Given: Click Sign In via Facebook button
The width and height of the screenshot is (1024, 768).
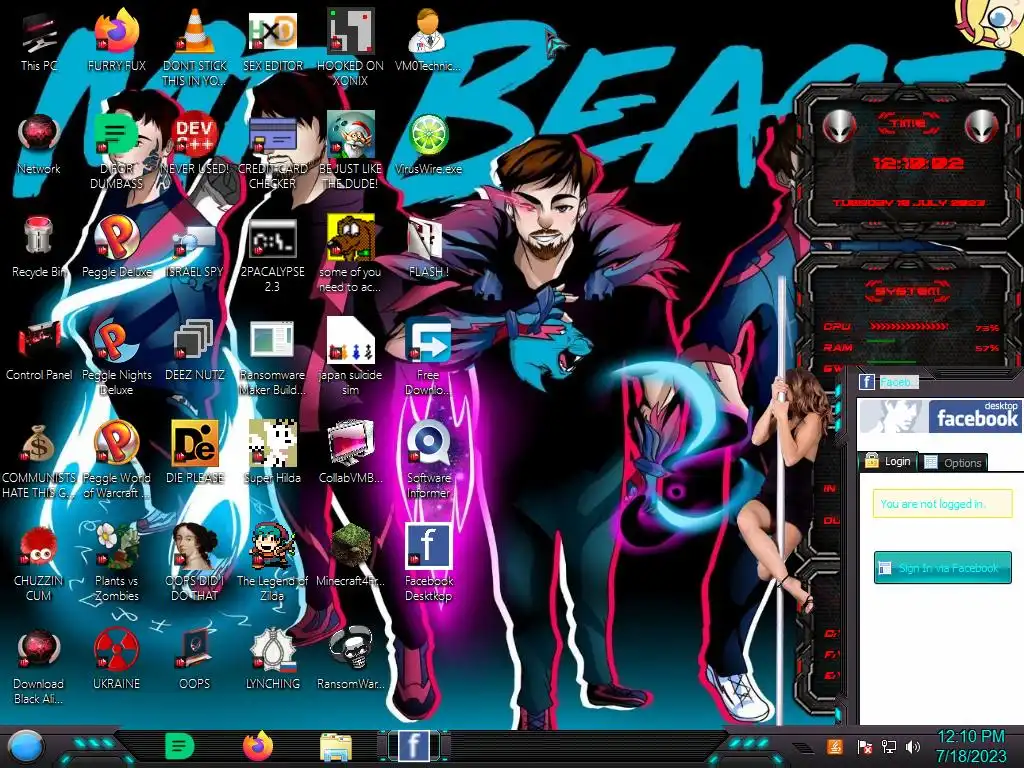Looking at the screenshot, I should pos(942,568).
